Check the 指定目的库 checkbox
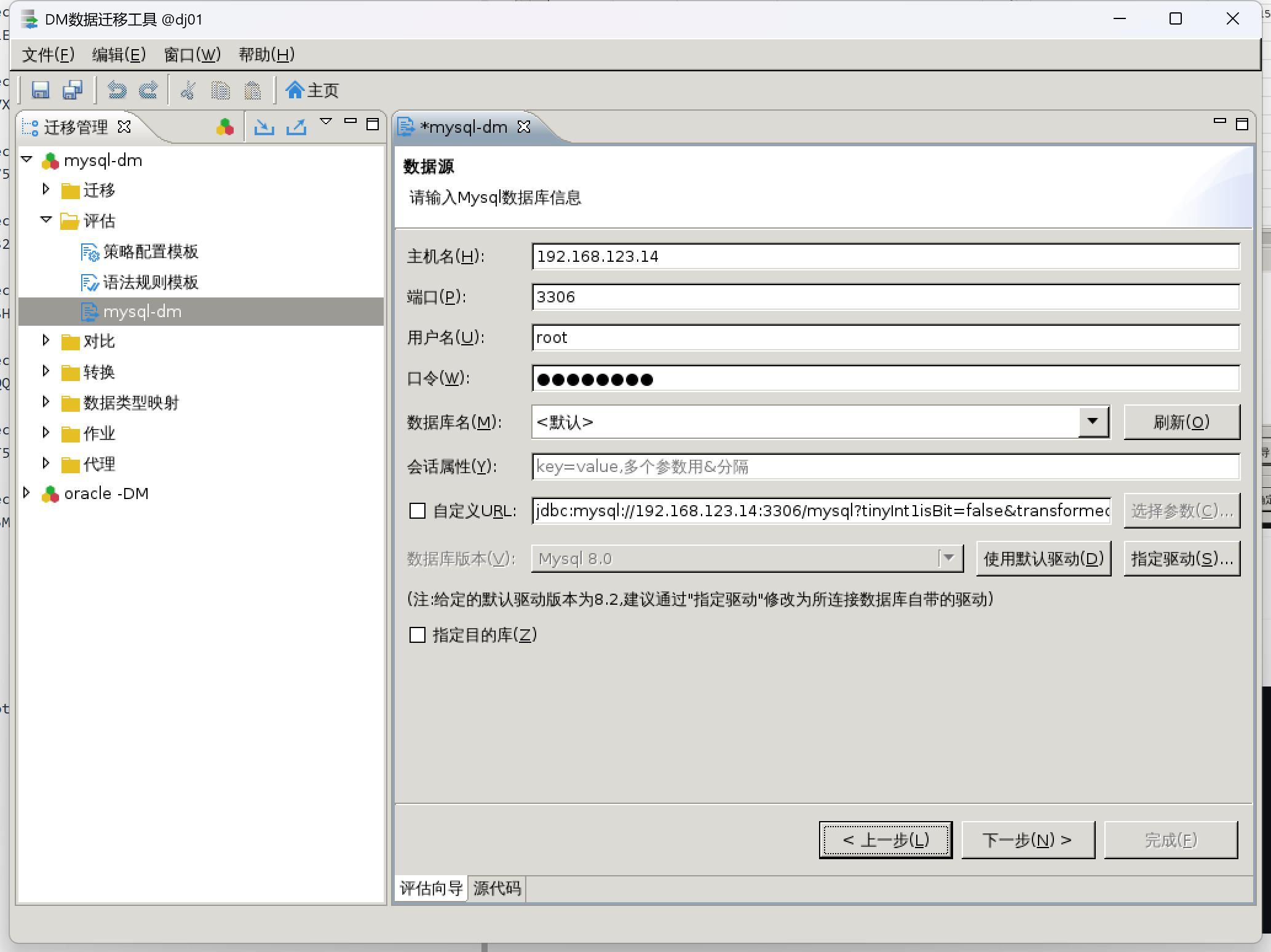Image resolution: width=1271 pixels, height=952 pixels. click(418, 635)
